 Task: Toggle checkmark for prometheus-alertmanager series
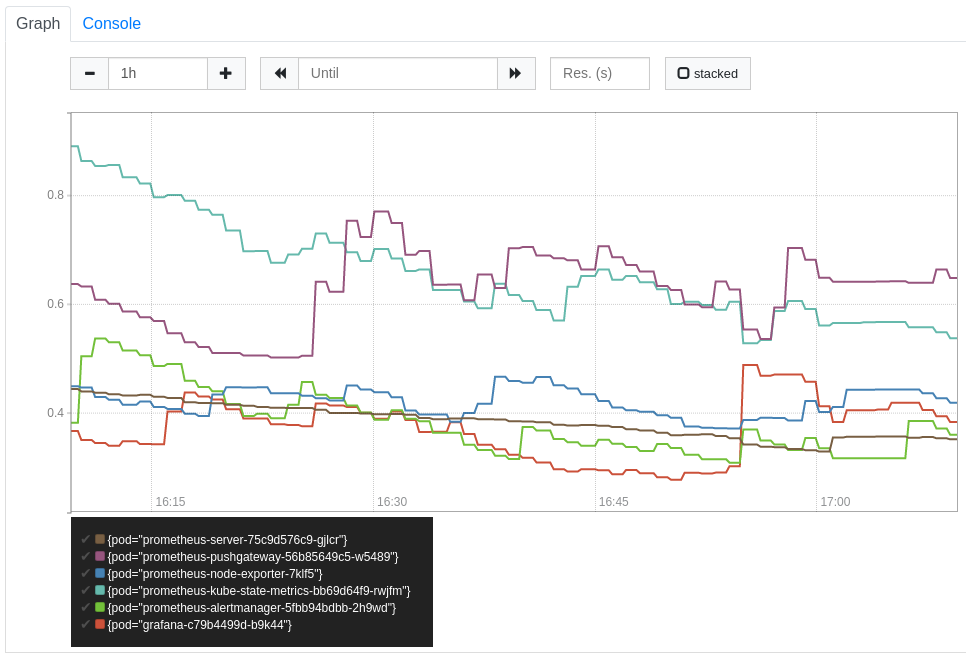tap(85, 607)
